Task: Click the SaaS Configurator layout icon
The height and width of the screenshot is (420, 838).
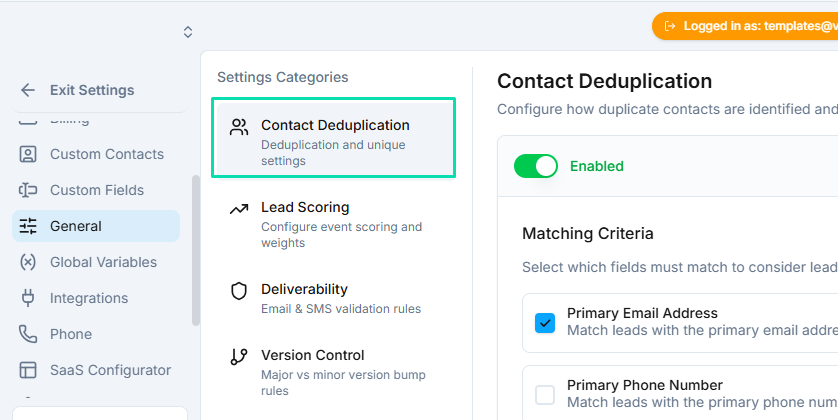Action: tap(28, 370)
